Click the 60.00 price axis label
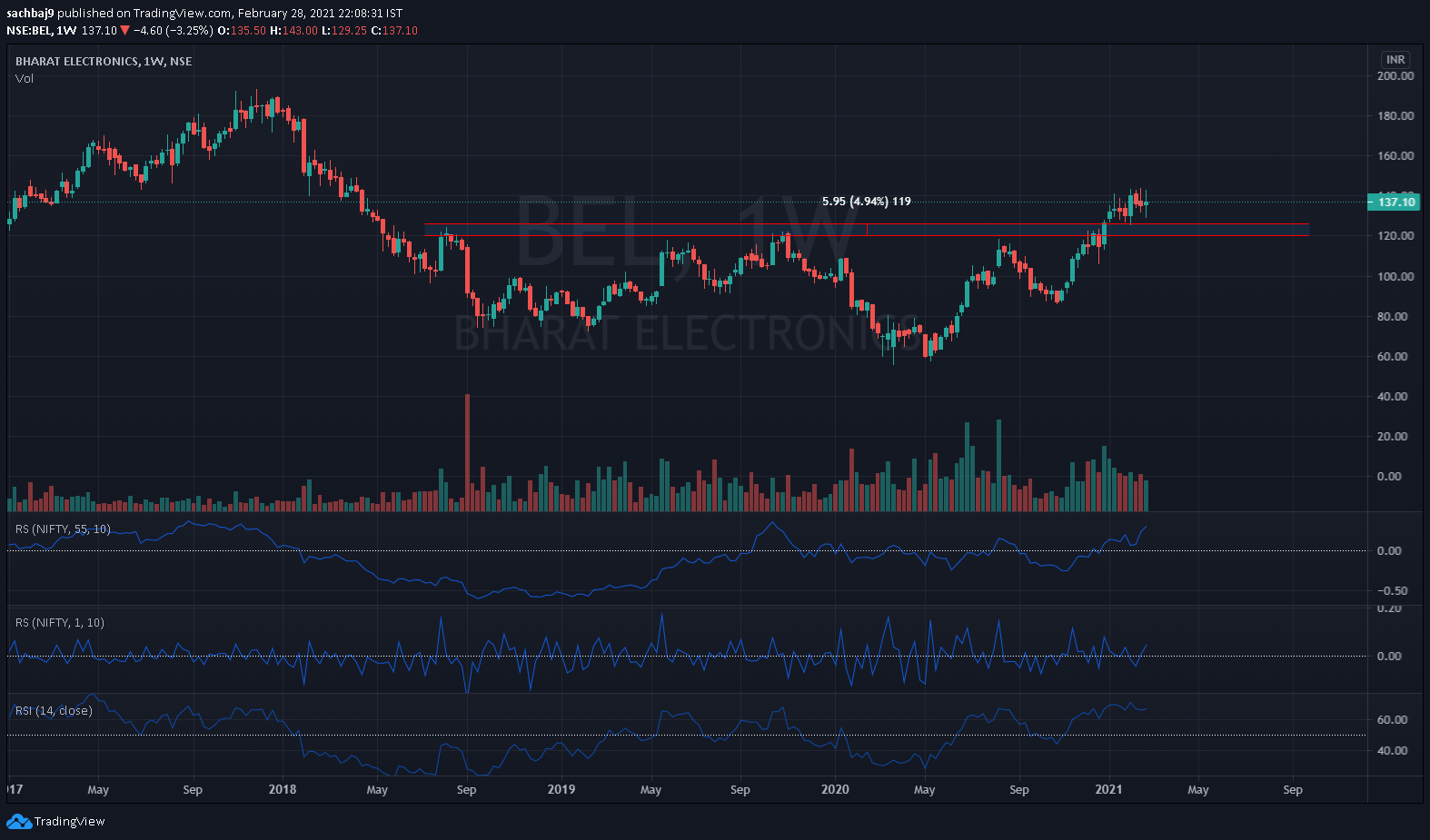This screenshot has height=840, width=1430. (x=1392, y=356)
